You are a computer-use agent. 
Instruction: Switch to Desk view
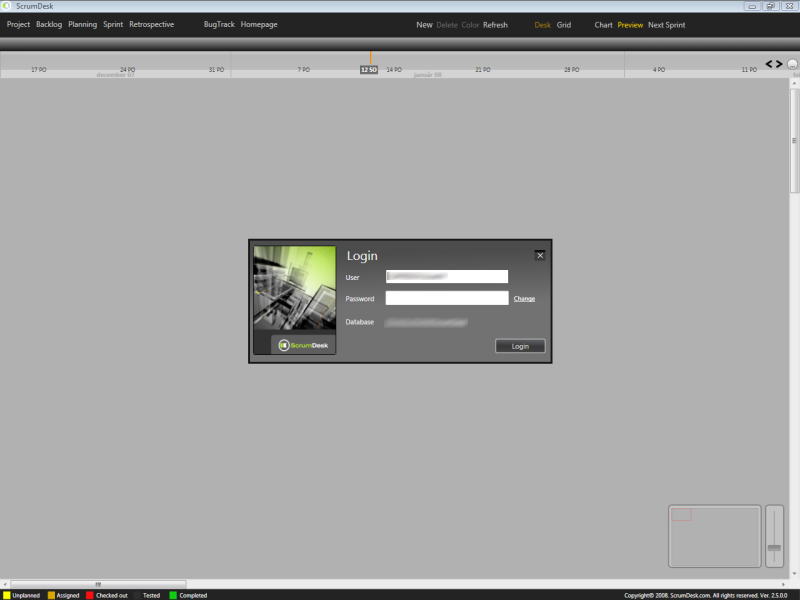542,25
